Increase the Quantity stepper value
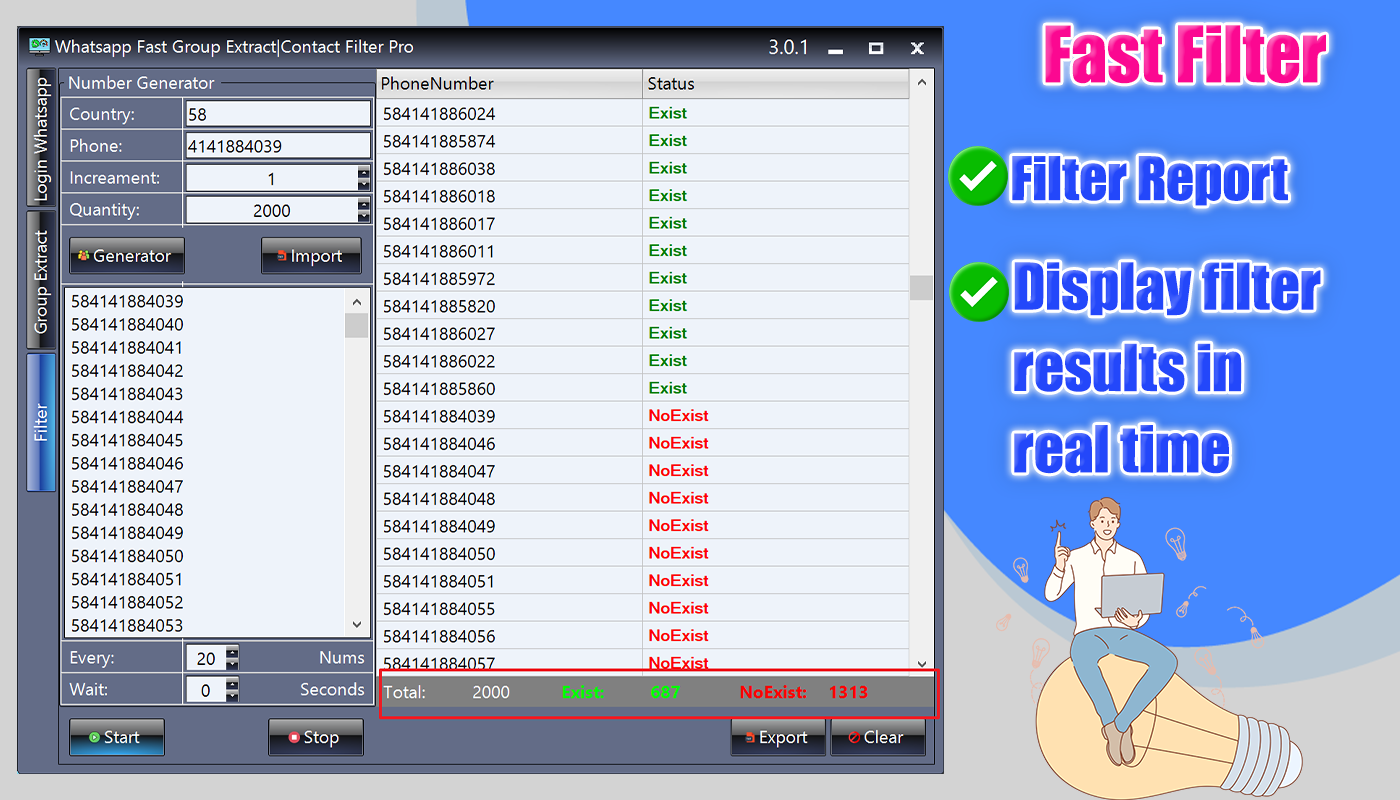 coord(364,204)
